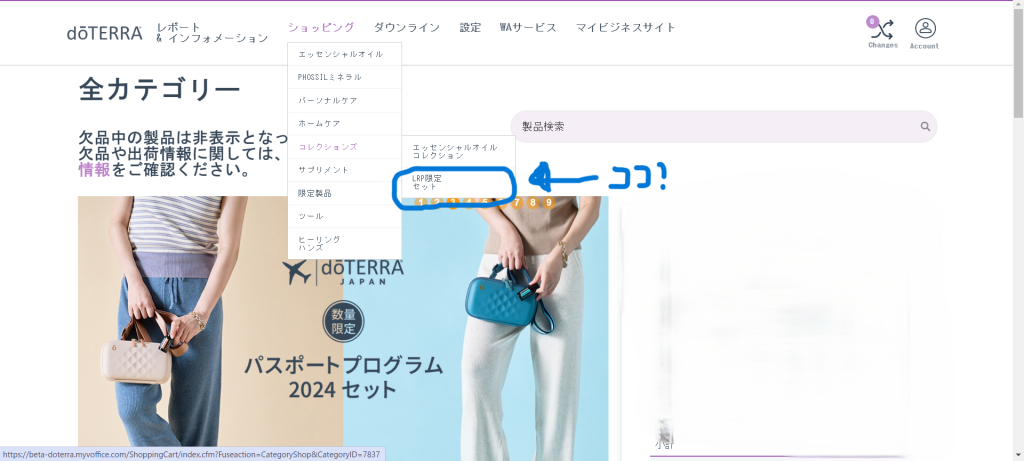Click the magnifier icon in product search
This screenshot has height=461, width=1024.
925,127
